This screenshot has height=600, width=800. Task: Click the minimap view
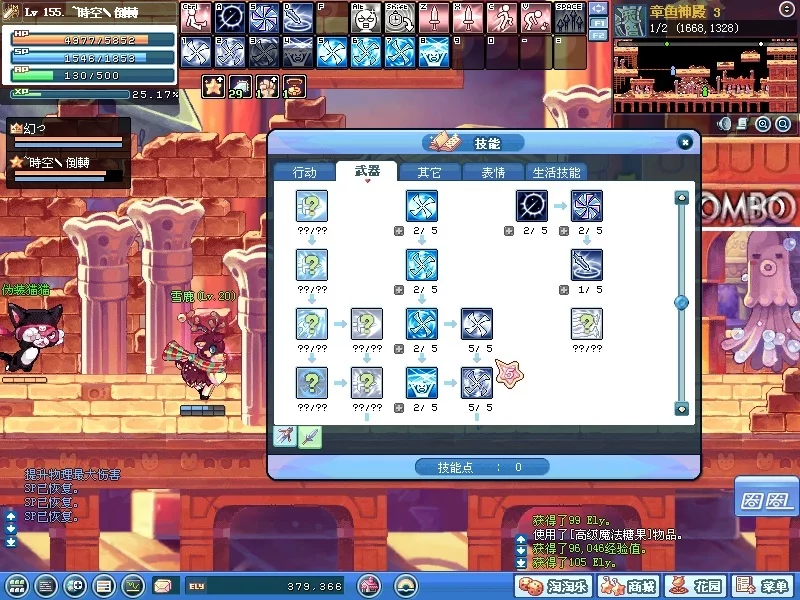click(x=703, y=76)
